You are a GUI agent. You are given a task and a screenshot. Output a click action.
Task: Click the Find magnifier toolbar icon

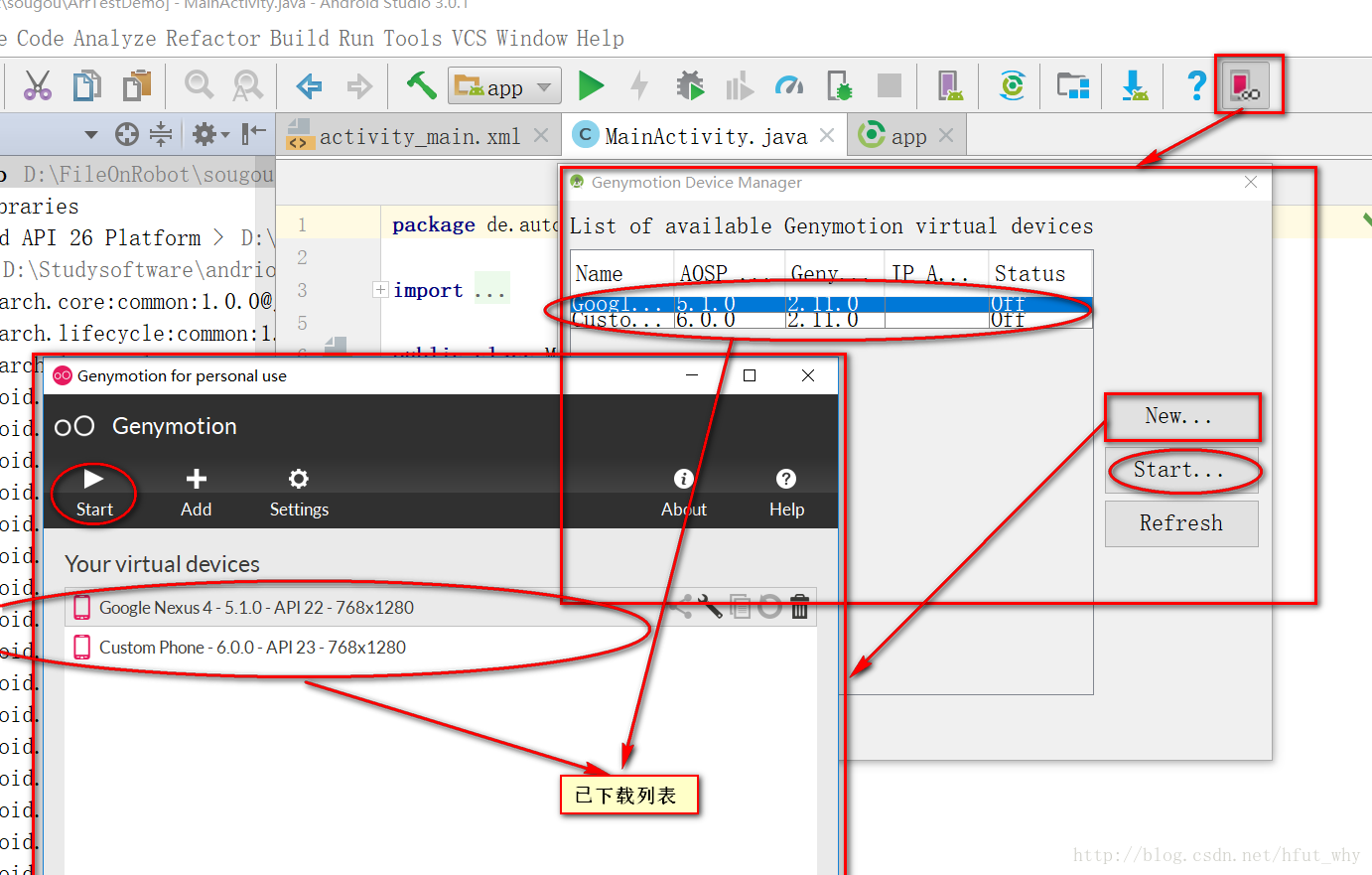200,85
